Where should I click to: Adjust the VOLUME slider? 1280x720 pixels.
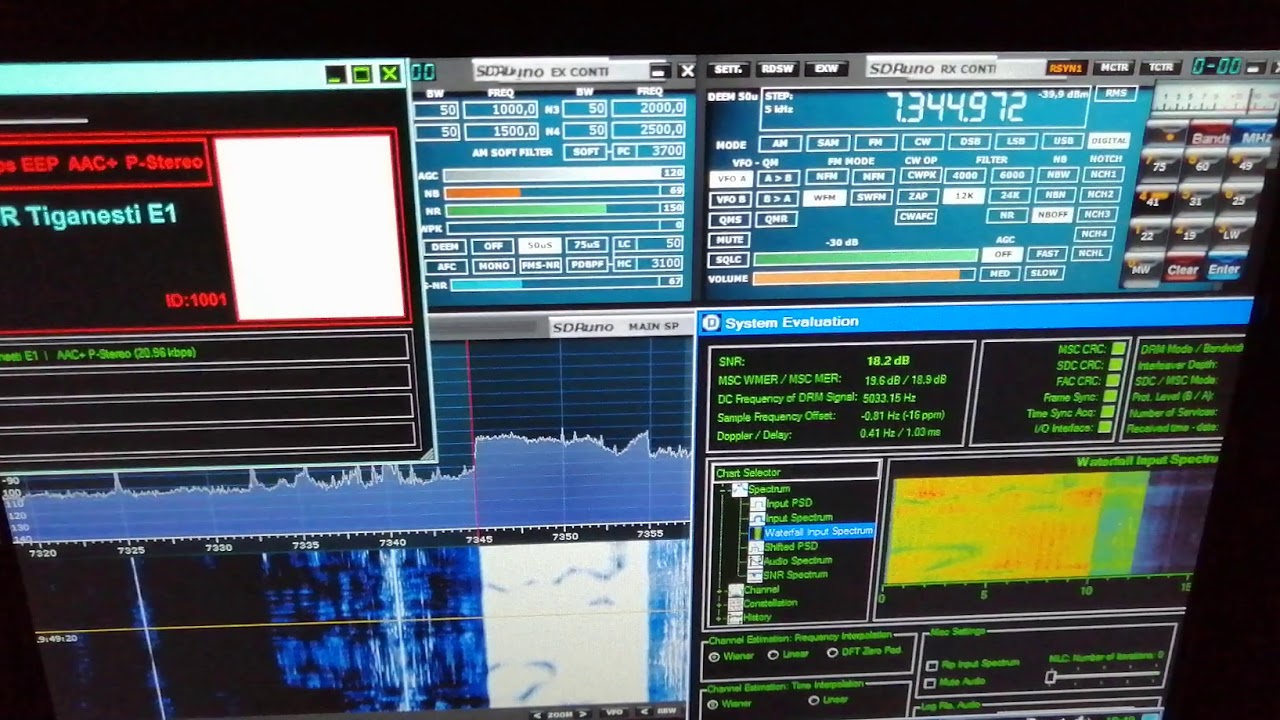pyautogui.click(x=865, y=277)
